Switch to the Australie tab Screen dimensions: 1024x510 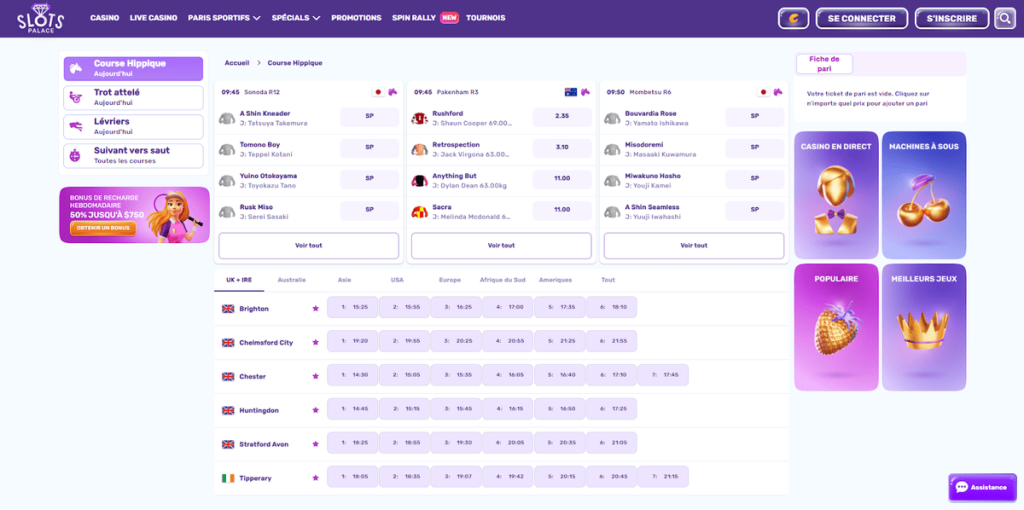click(291, 280)
